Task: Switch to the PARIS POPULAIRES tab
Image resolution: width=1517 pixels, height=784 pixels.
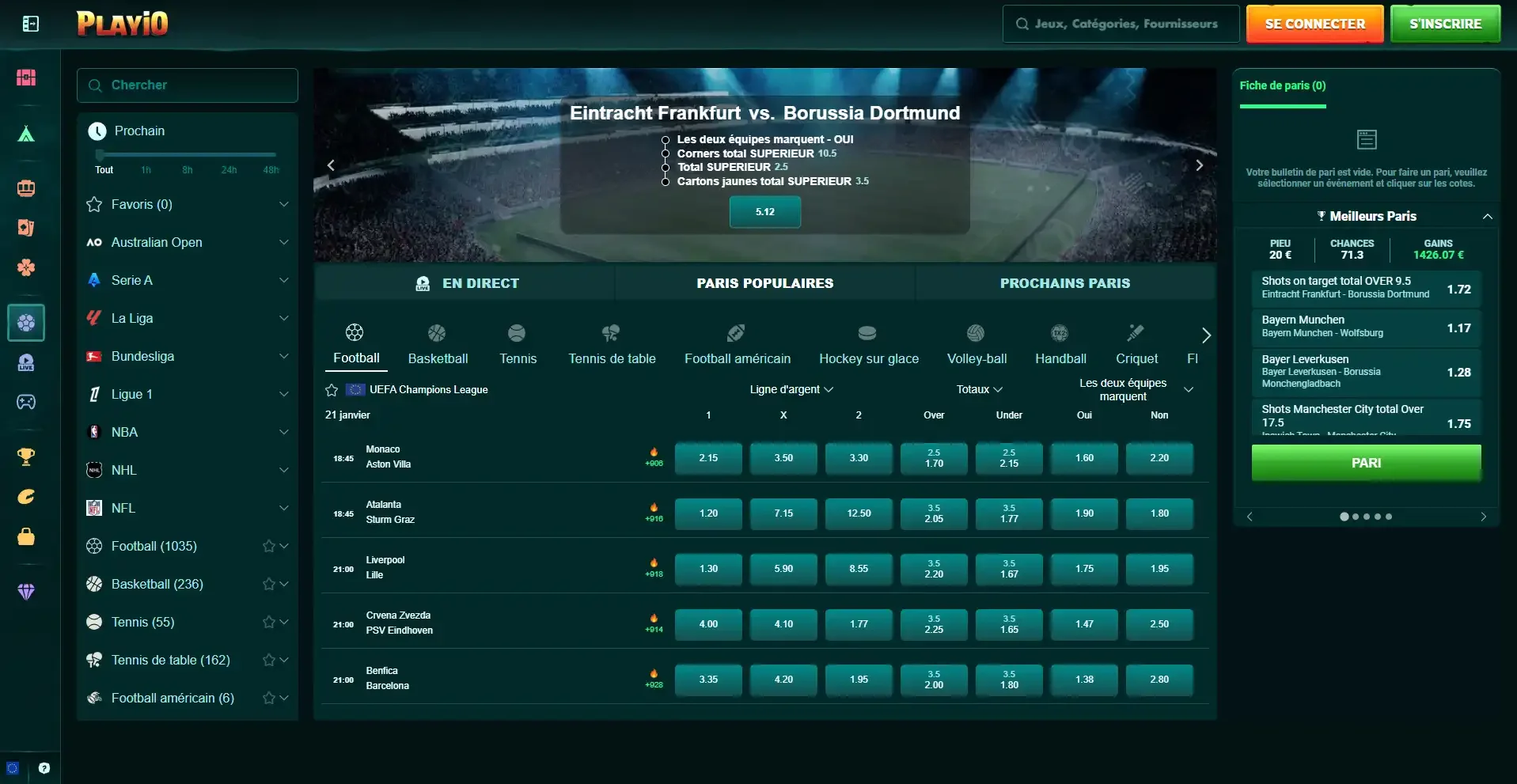Action: coord(764,283)
